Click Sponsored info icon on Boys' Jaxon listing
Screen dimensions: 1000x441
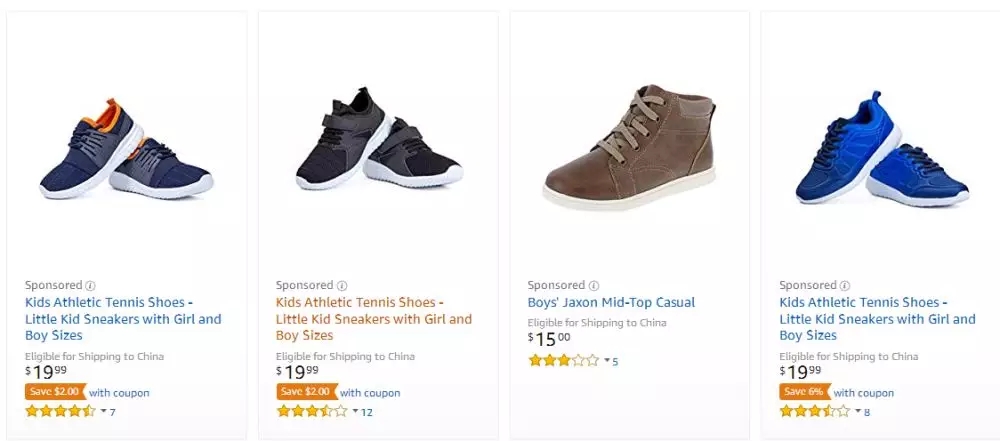click(x=594, y=285)
